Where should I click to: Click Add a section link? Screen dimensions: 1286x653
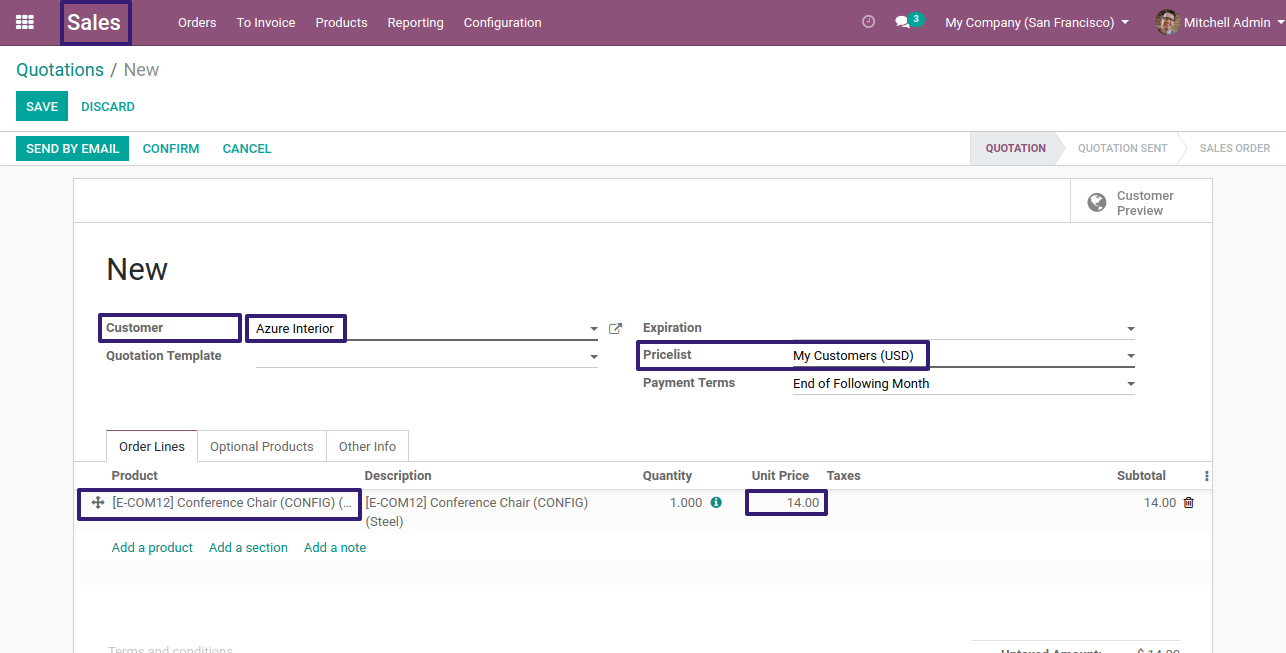pos(248,547)
